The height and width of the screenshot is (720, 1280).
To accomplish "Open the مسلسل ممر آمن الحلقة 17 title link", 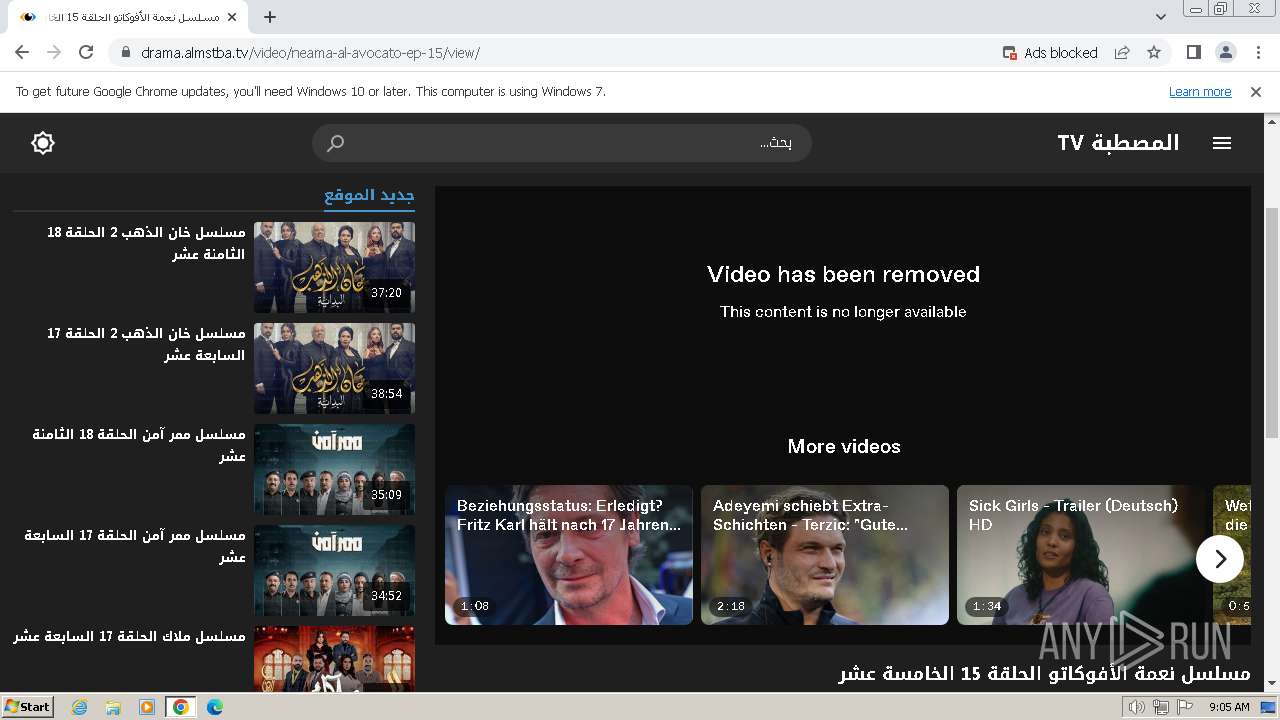I will (x=135, y=546).
